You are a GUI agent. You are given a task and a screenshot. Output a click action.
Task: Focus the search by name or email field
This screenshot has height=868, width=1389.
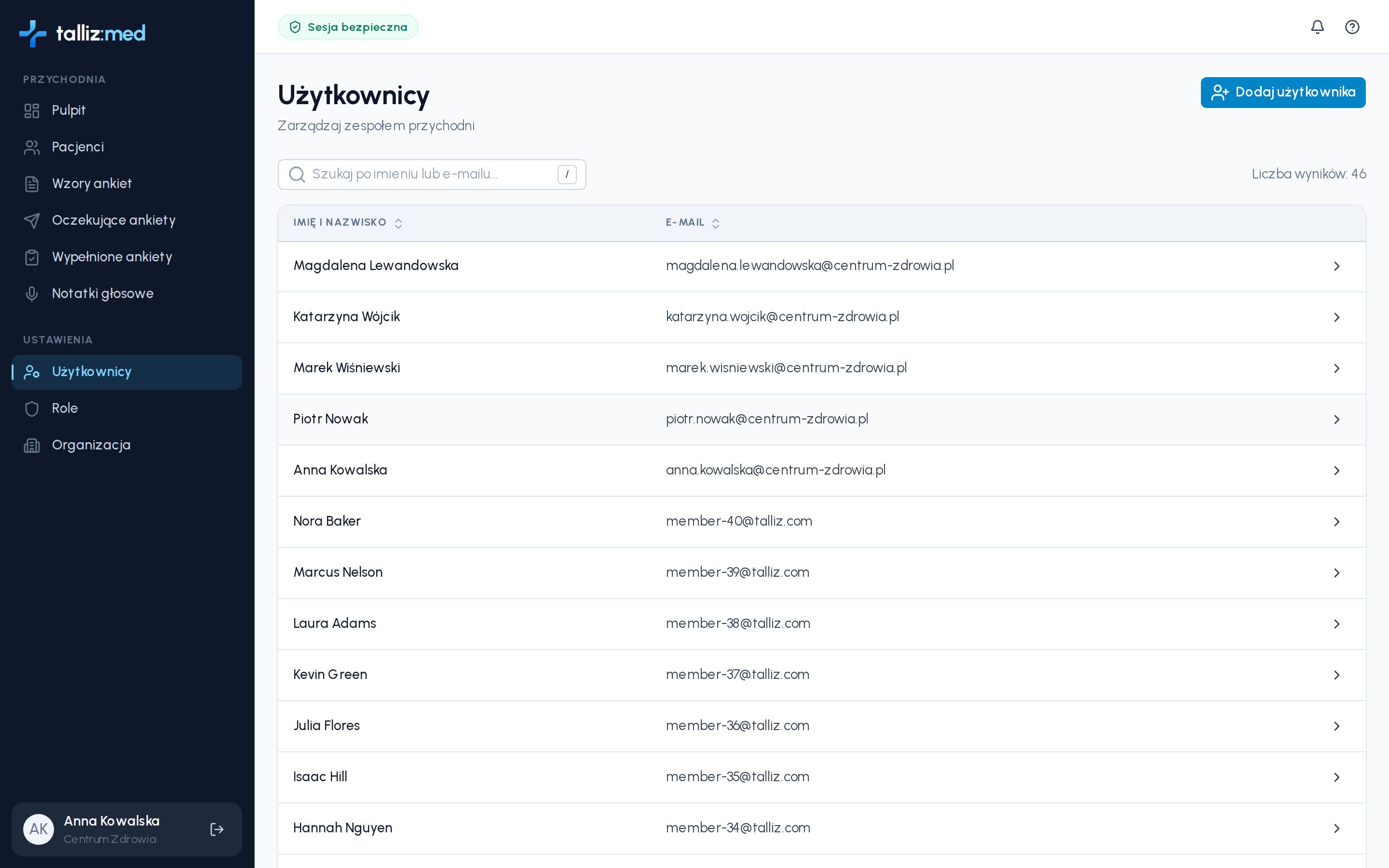[432, 175]
